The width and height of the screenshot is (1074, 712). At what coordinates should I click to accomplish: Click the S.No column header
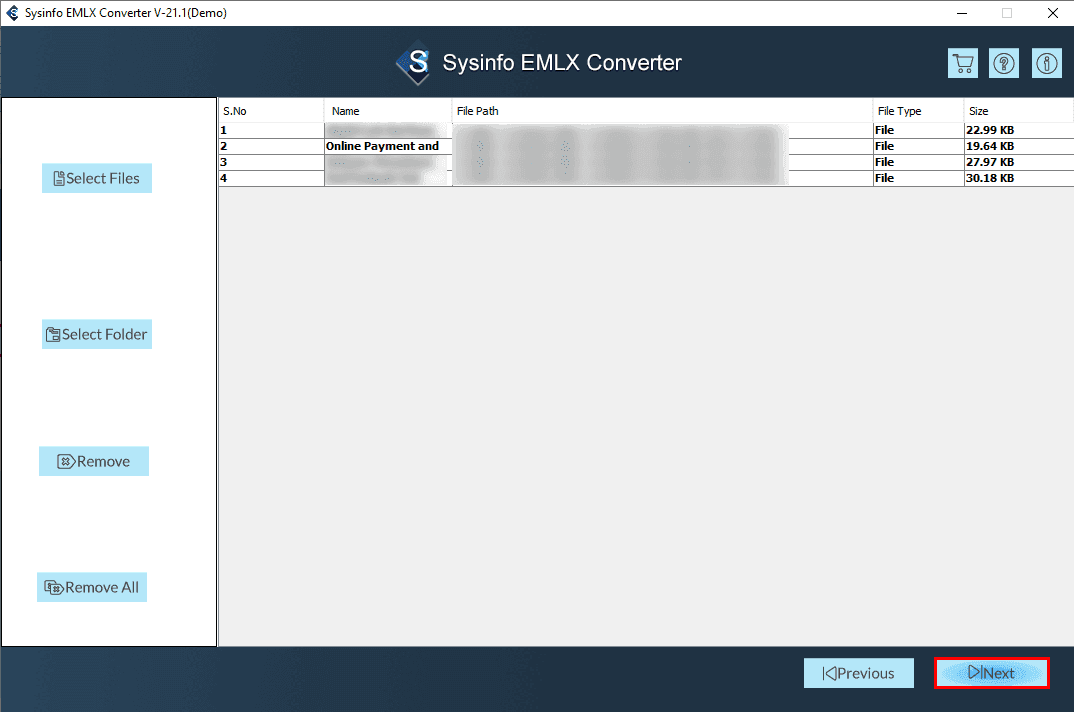271,111
